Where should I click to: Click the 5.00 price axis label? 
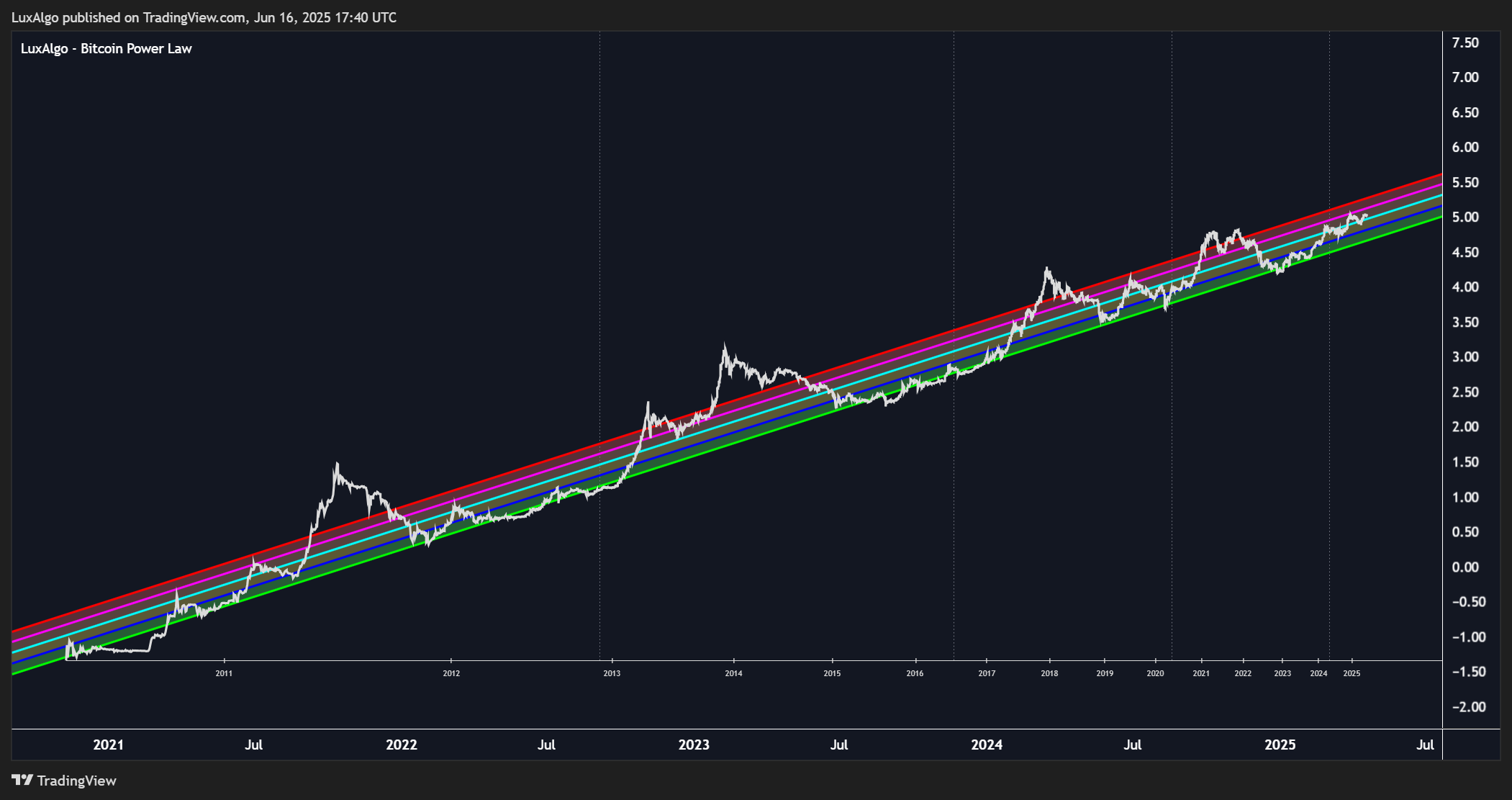point(1465,217)
